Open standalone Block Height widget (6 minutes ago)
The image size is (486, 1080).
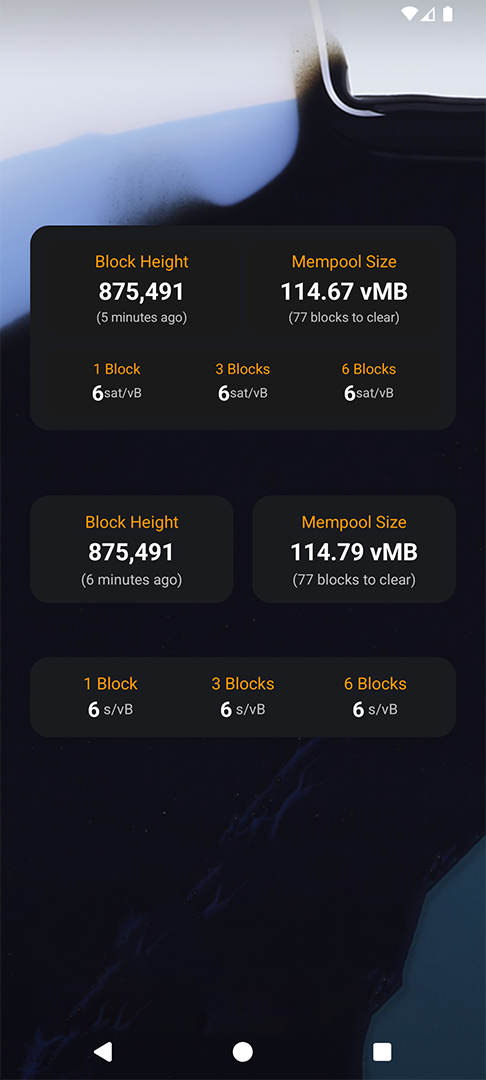(131, 549)
